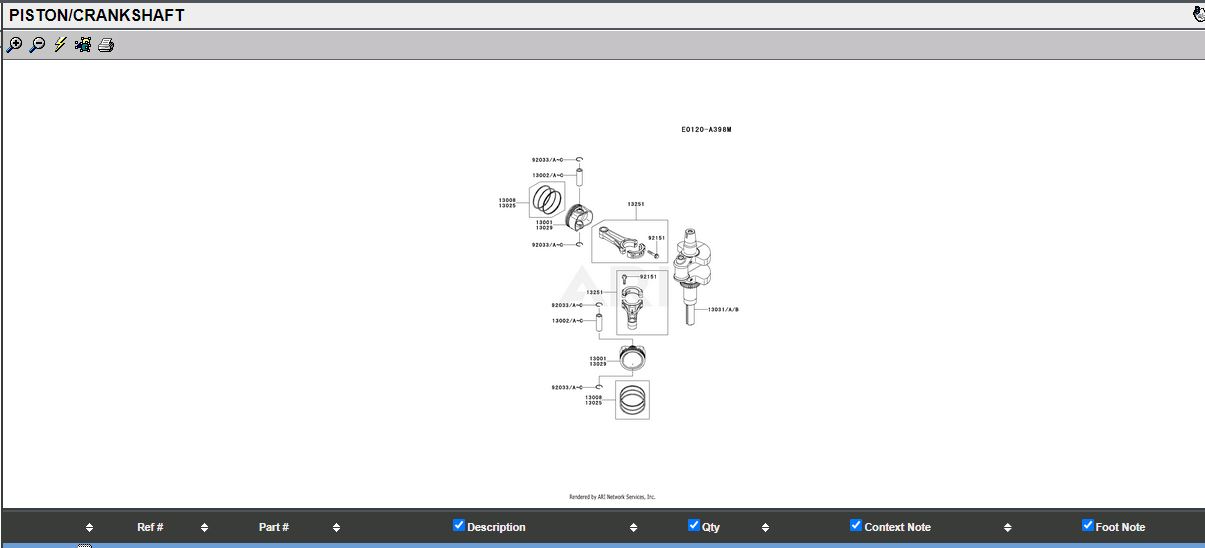Click the Ref # column header
Screen dimensions: 1205x548
pyautogui.click(x=150, y=527)
